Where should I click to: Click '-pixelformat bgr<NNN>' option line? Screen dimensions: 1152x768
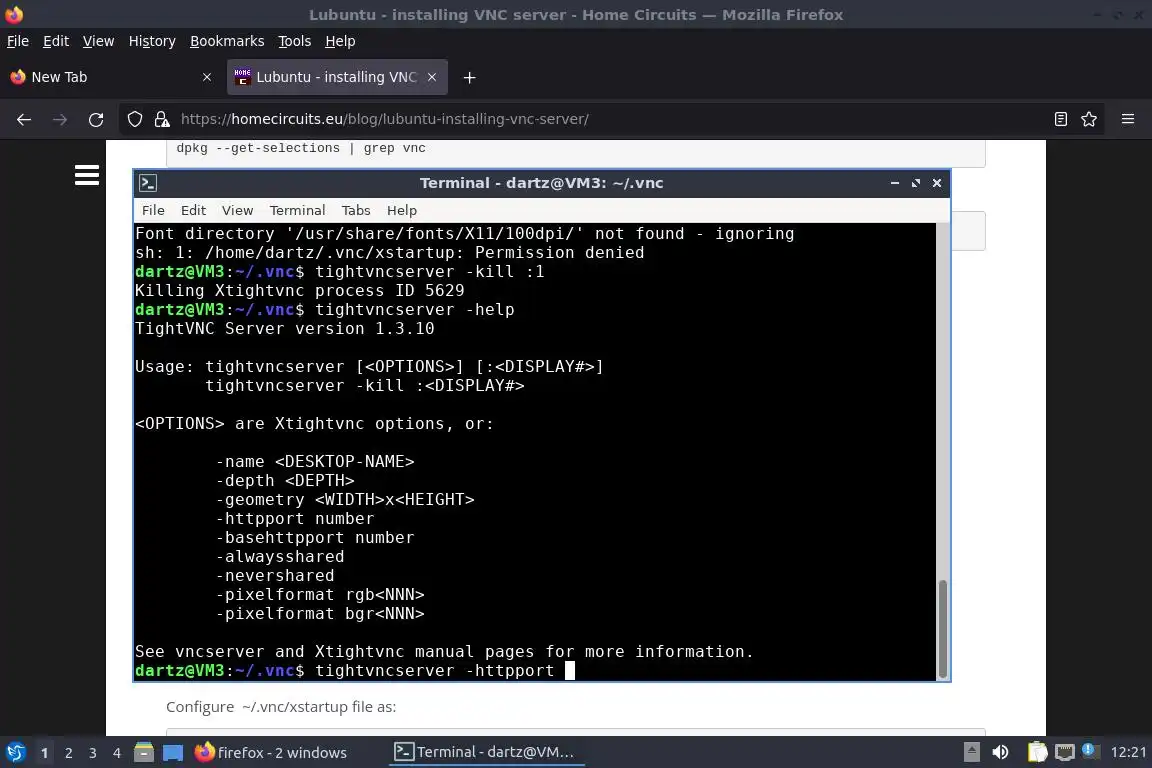point(320,614)
